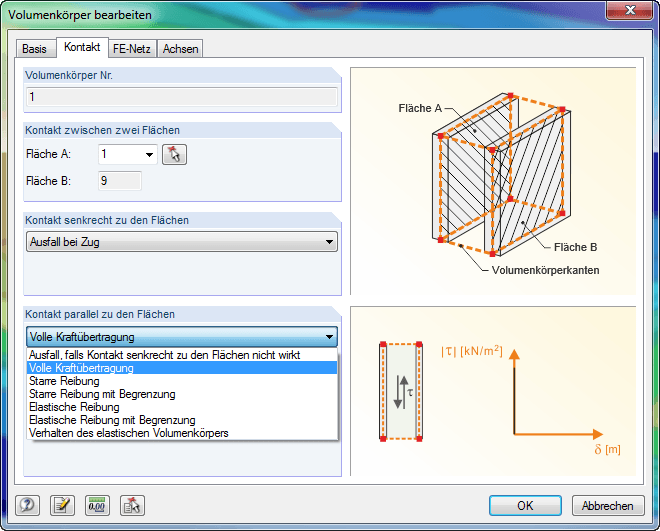Click the Volumenkörper Nr. field
Viewport: 660px width, 531px height.
[x=182, y=97]
